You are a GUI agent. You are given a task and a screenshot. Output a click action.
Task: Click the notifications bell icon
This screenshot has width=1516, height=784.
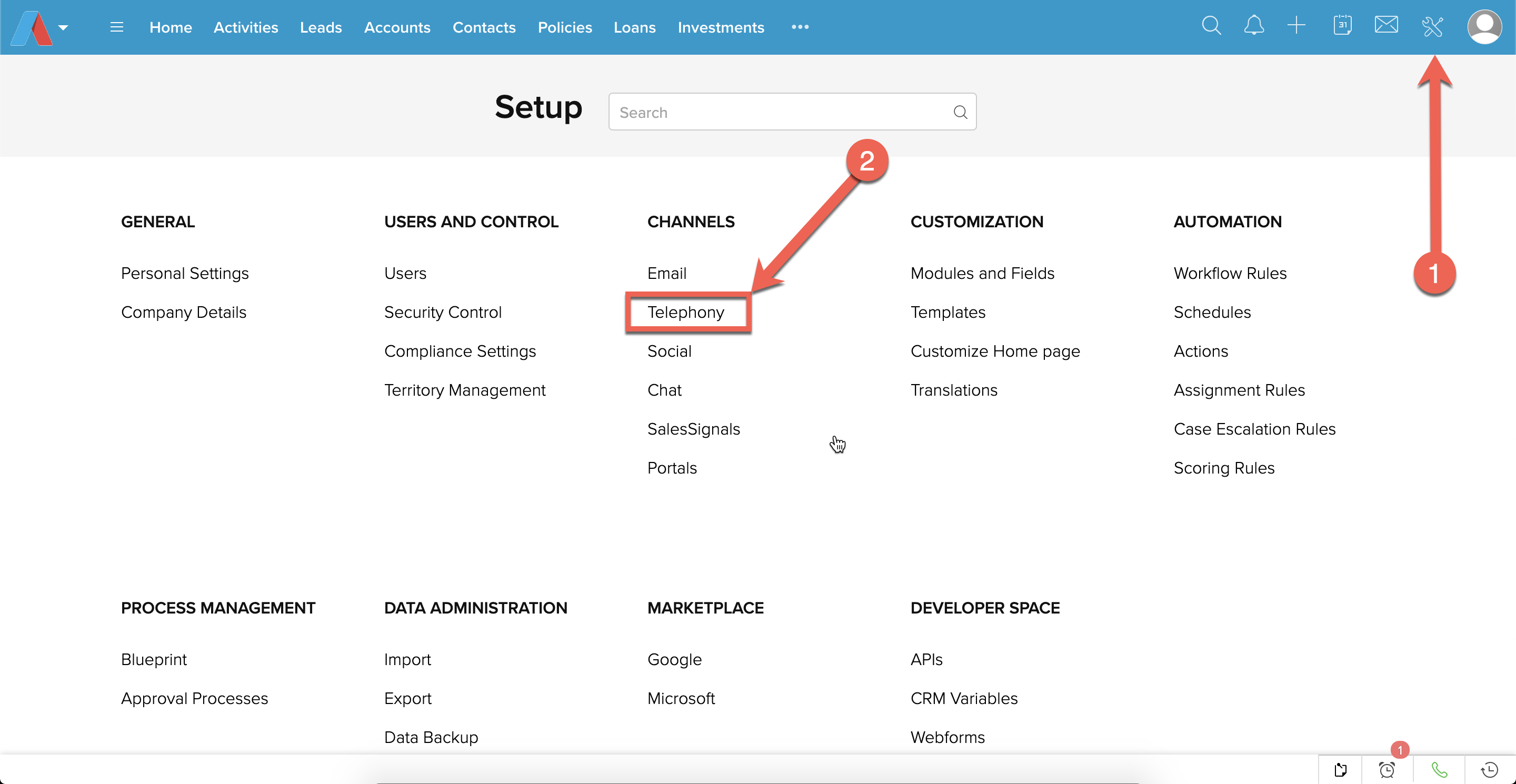pos(1253,26)
